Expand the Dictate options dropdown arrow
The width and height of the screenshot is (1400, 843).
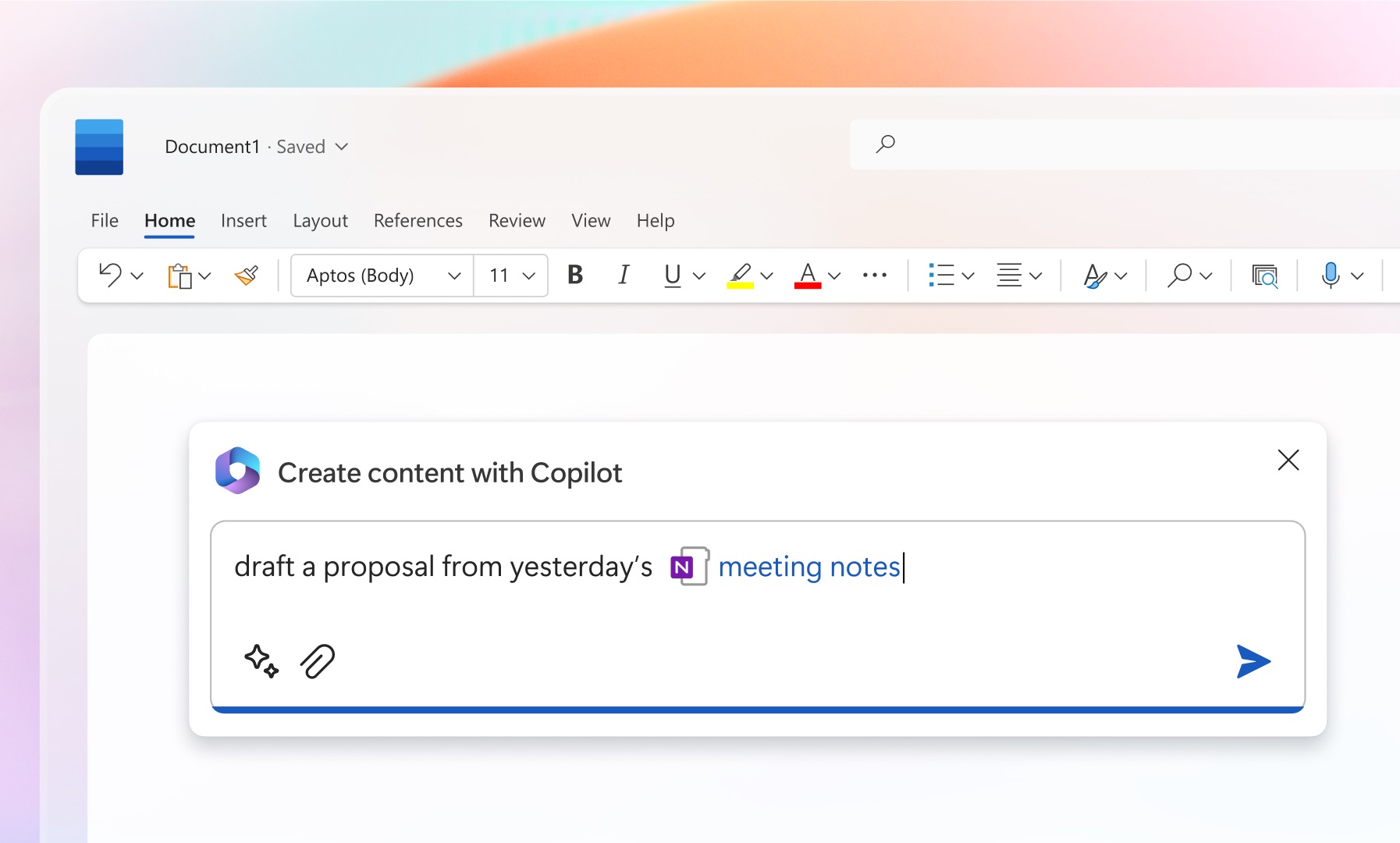pos(1357,276)
